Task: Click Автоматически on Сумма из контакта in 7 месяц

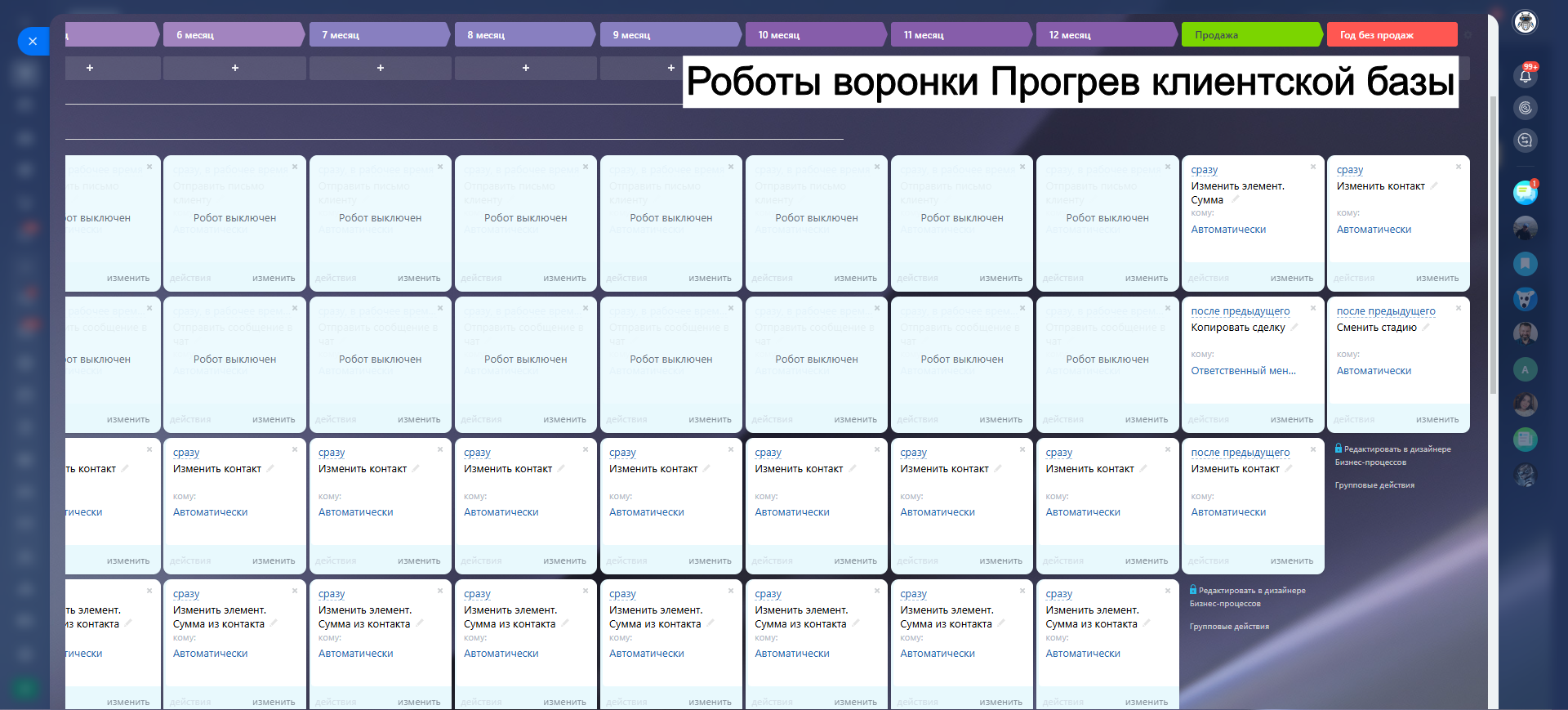Action: 355,654
